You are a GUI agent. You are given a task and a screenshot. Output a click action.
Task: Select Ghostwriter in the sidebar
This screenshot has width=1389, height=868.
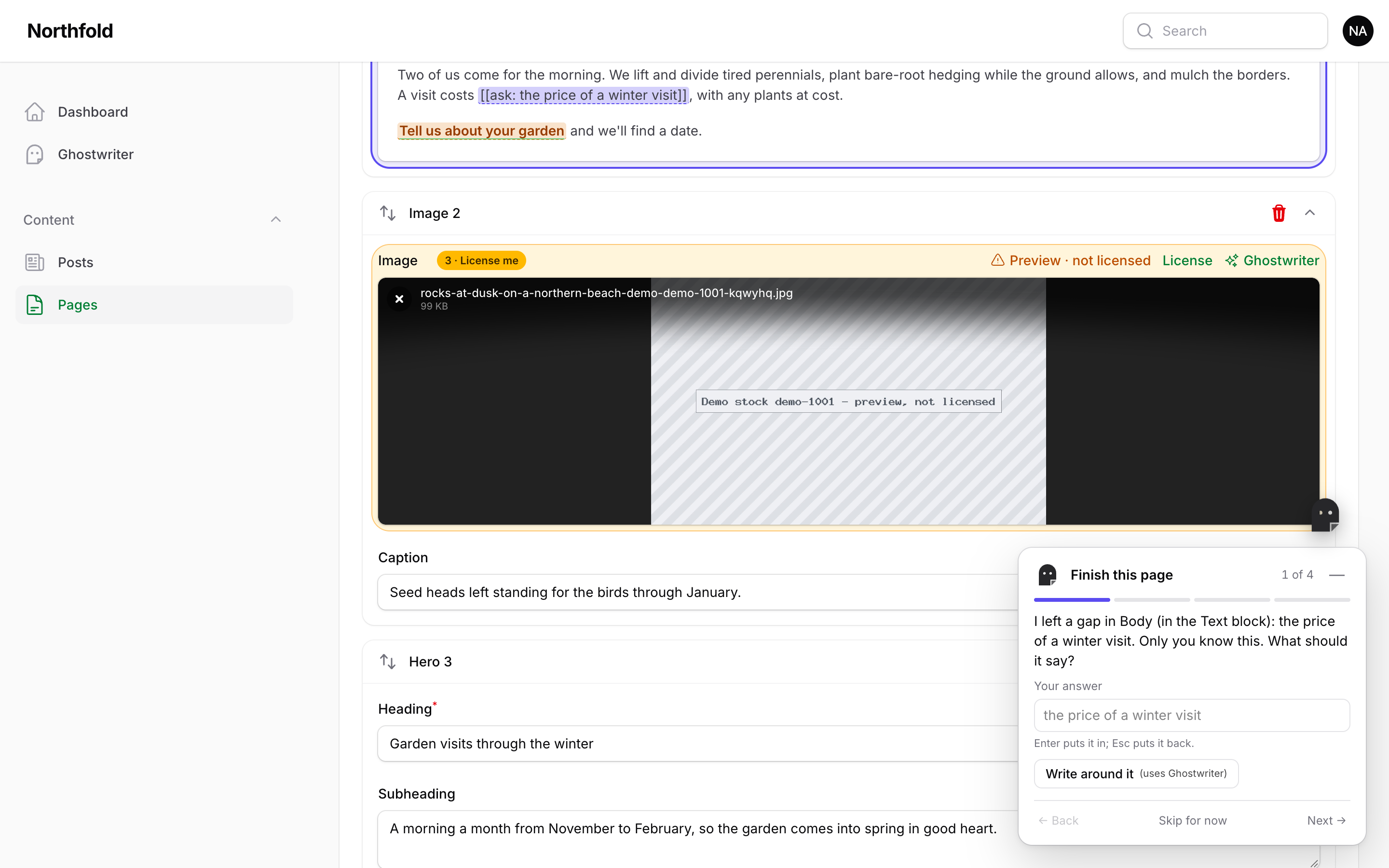[x=154, y=154]
